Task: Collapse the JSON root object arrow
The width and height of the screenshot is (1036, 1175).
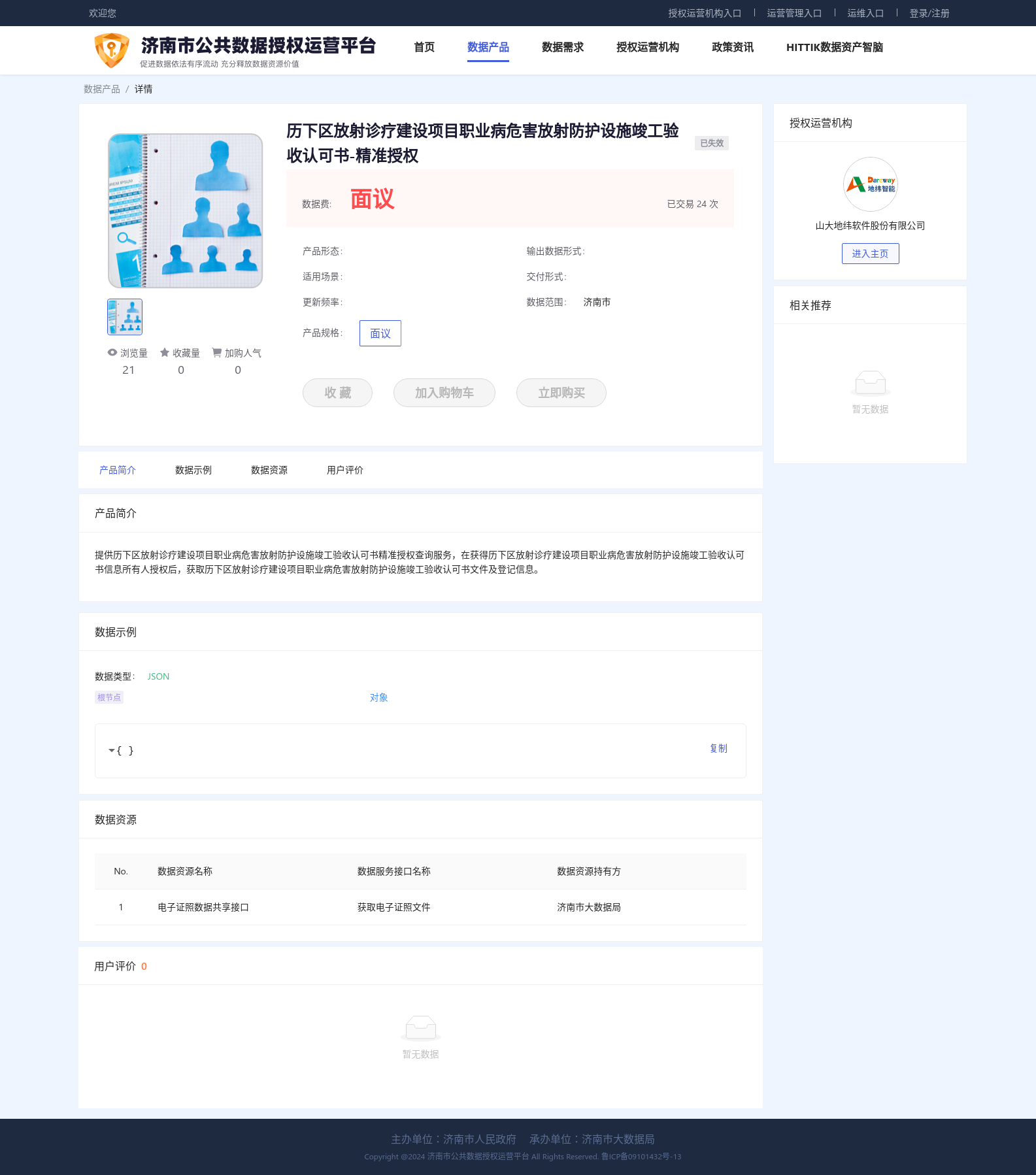Action: (x=111, y=750)
